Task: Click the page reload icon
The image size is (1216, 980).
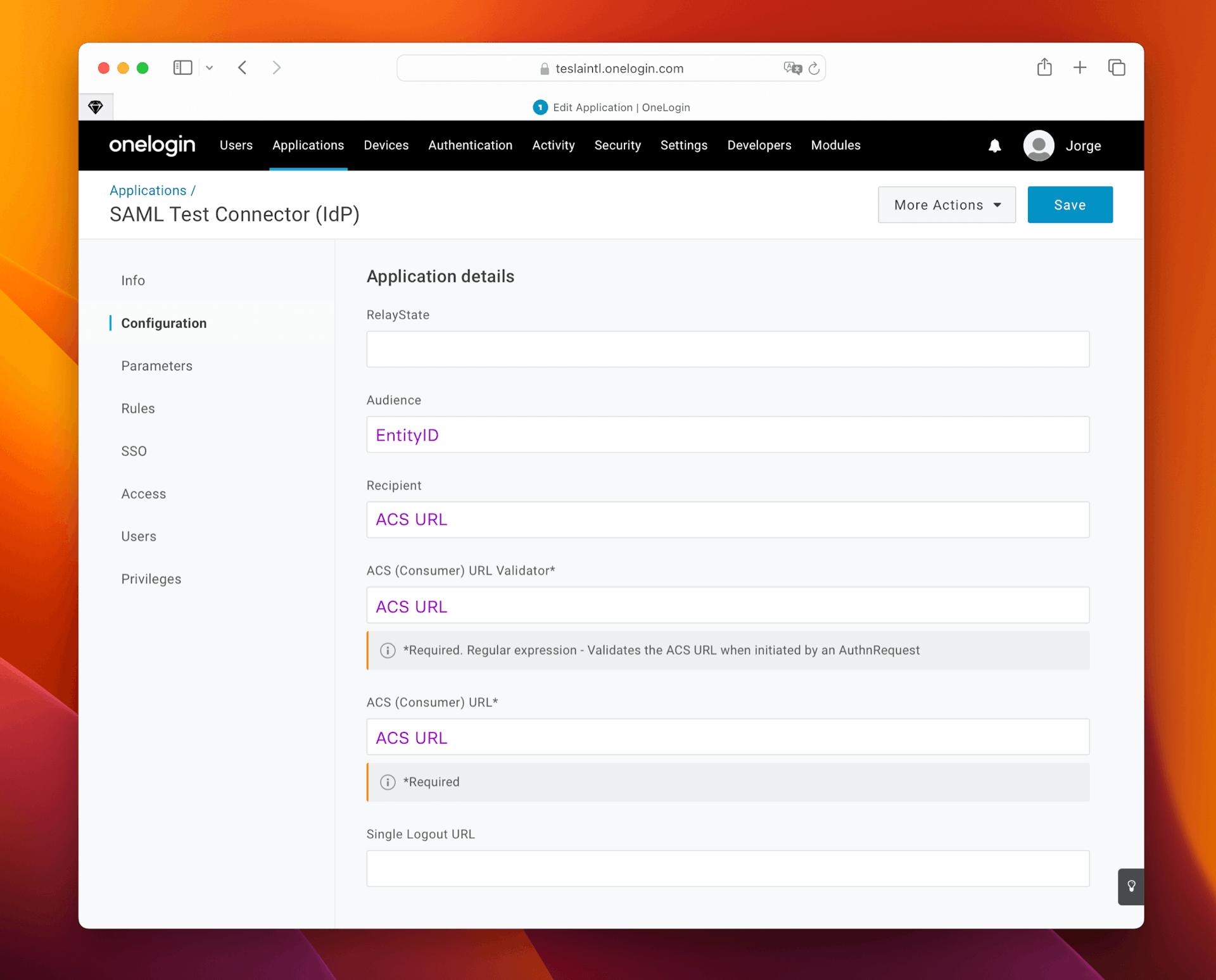Action: pyautogui.click(x=814, y=68)
